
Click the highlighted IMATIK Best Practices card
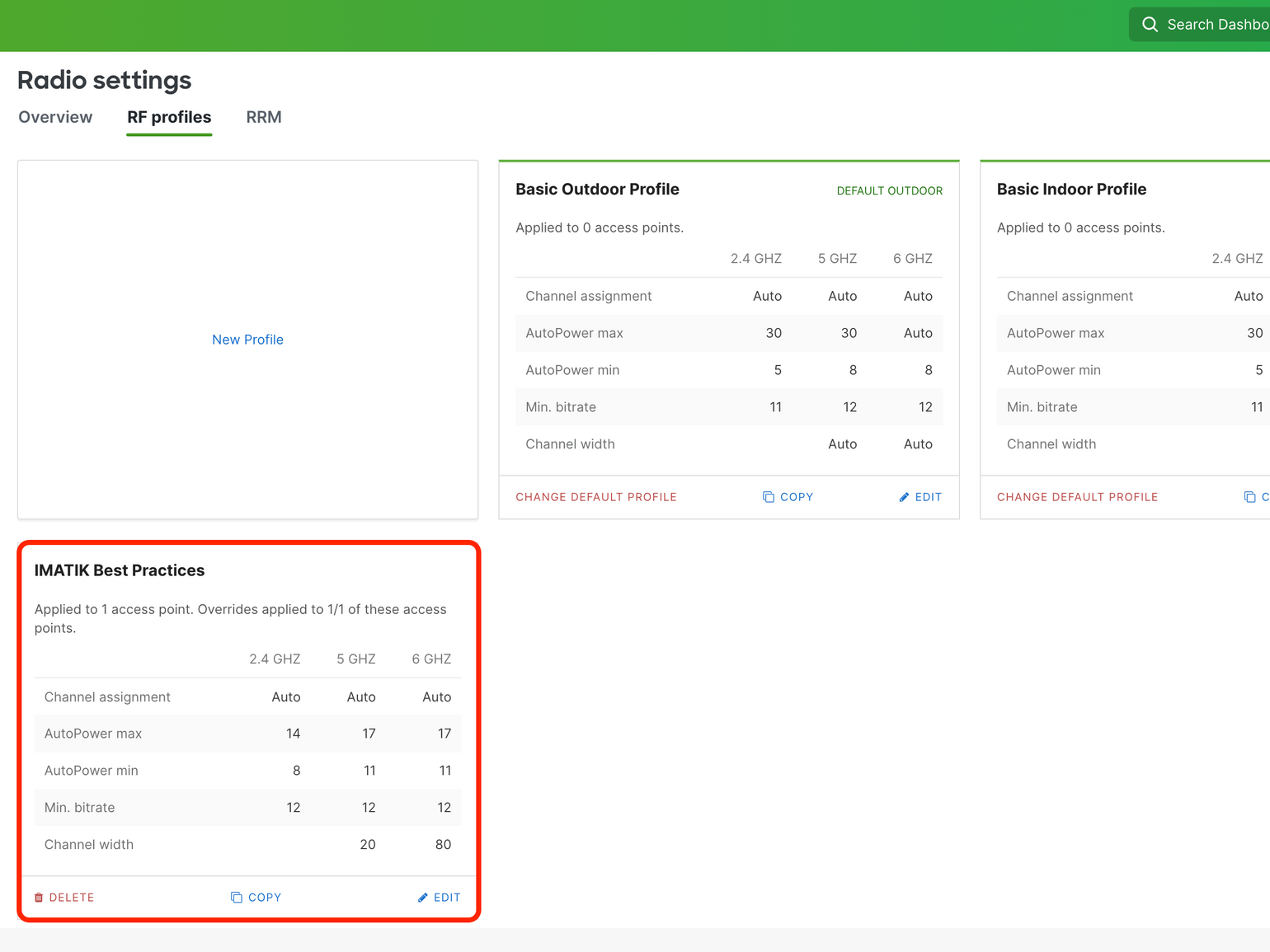(x=247, y=729)
